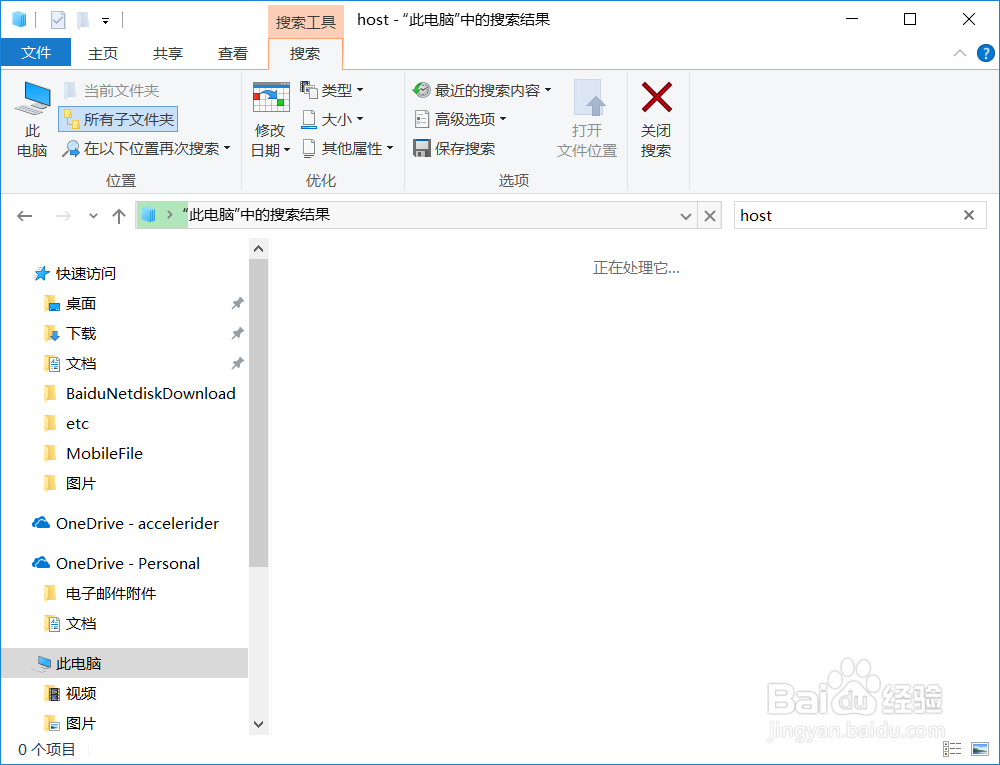1000x765 pixels.
Task: Open Advanced options dropdown
Action: (x=460, y=119)
